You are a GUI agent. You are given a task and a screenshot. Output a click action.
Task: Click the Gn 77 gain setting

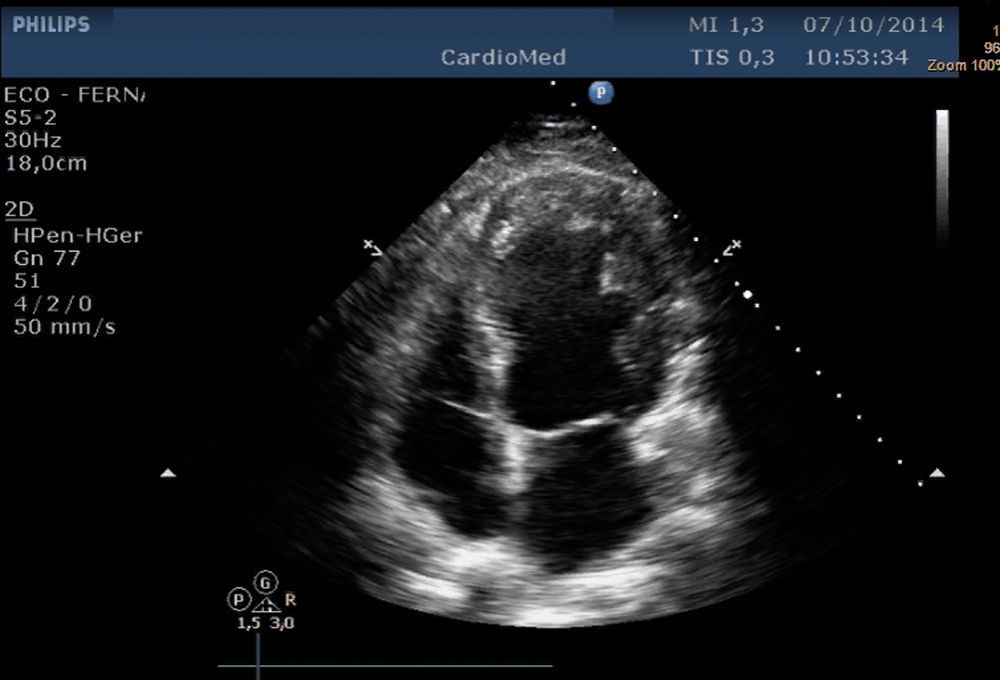click(x=47, y=258)
